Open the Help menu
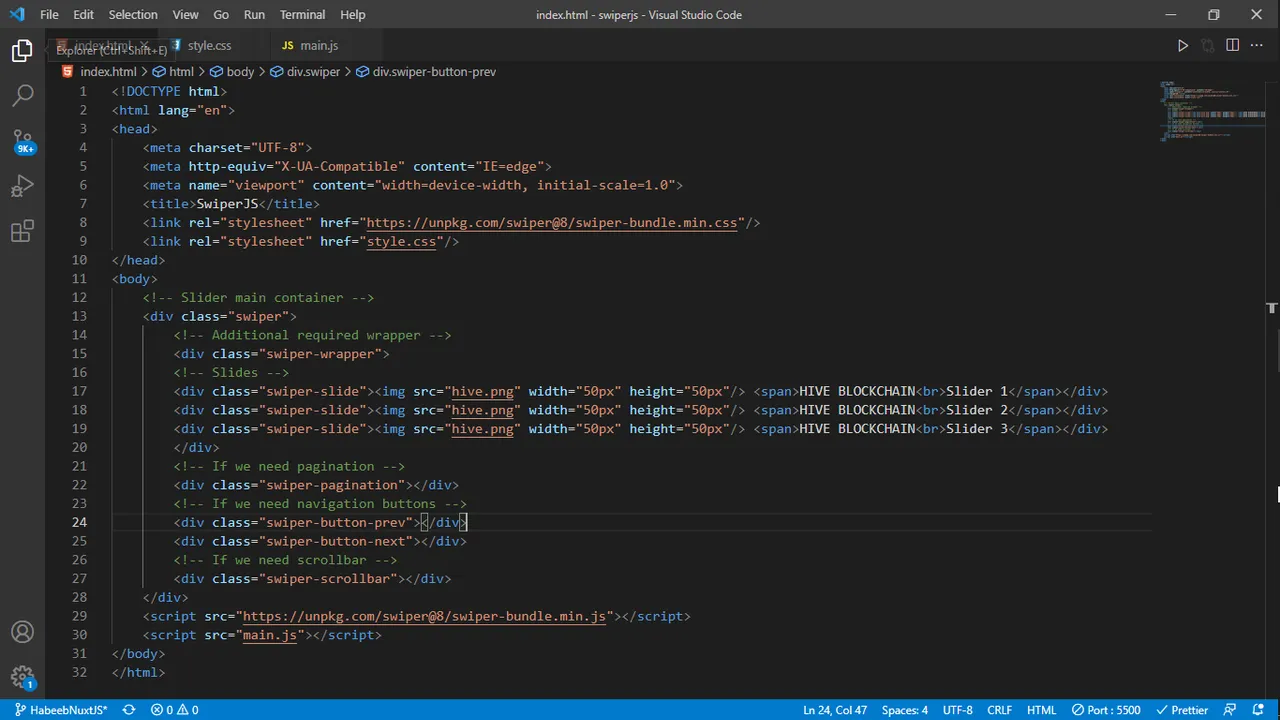Image resolution: width=1280 pixels, height=720 pixels. click(x=352, y=15)
